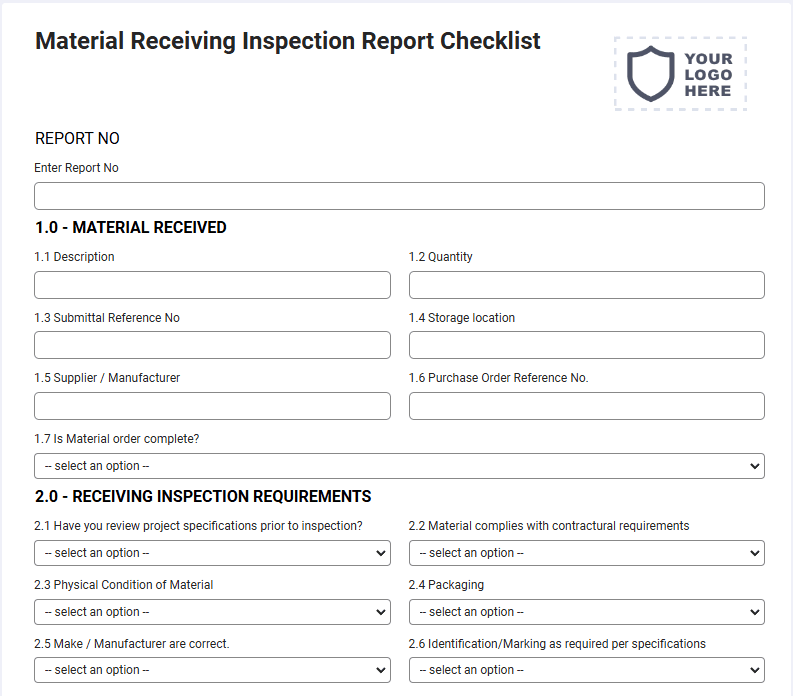Viewport: 793px width, 696px height.
Task: Click the Material Receiving Inspection Report Checklist title
Action: coord(288,41)
